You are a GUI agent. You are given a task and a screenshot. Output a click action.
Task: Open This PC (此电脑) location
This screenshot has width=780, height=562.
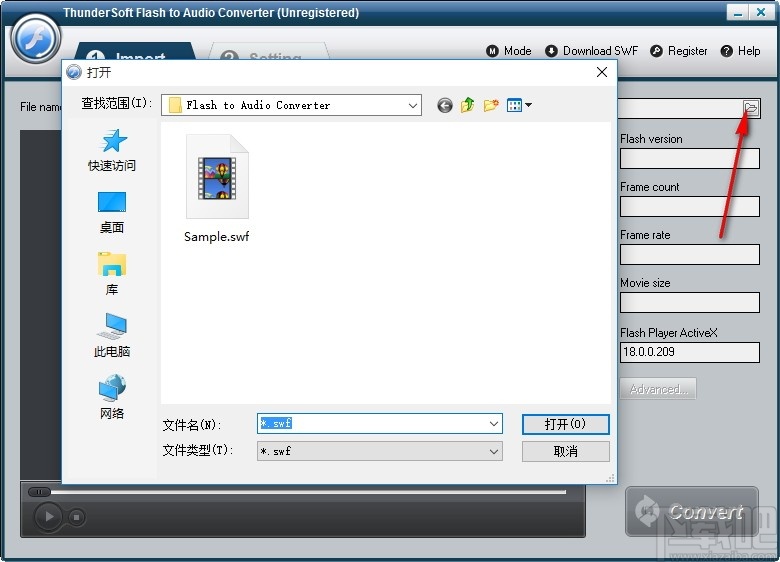[112, 336]
